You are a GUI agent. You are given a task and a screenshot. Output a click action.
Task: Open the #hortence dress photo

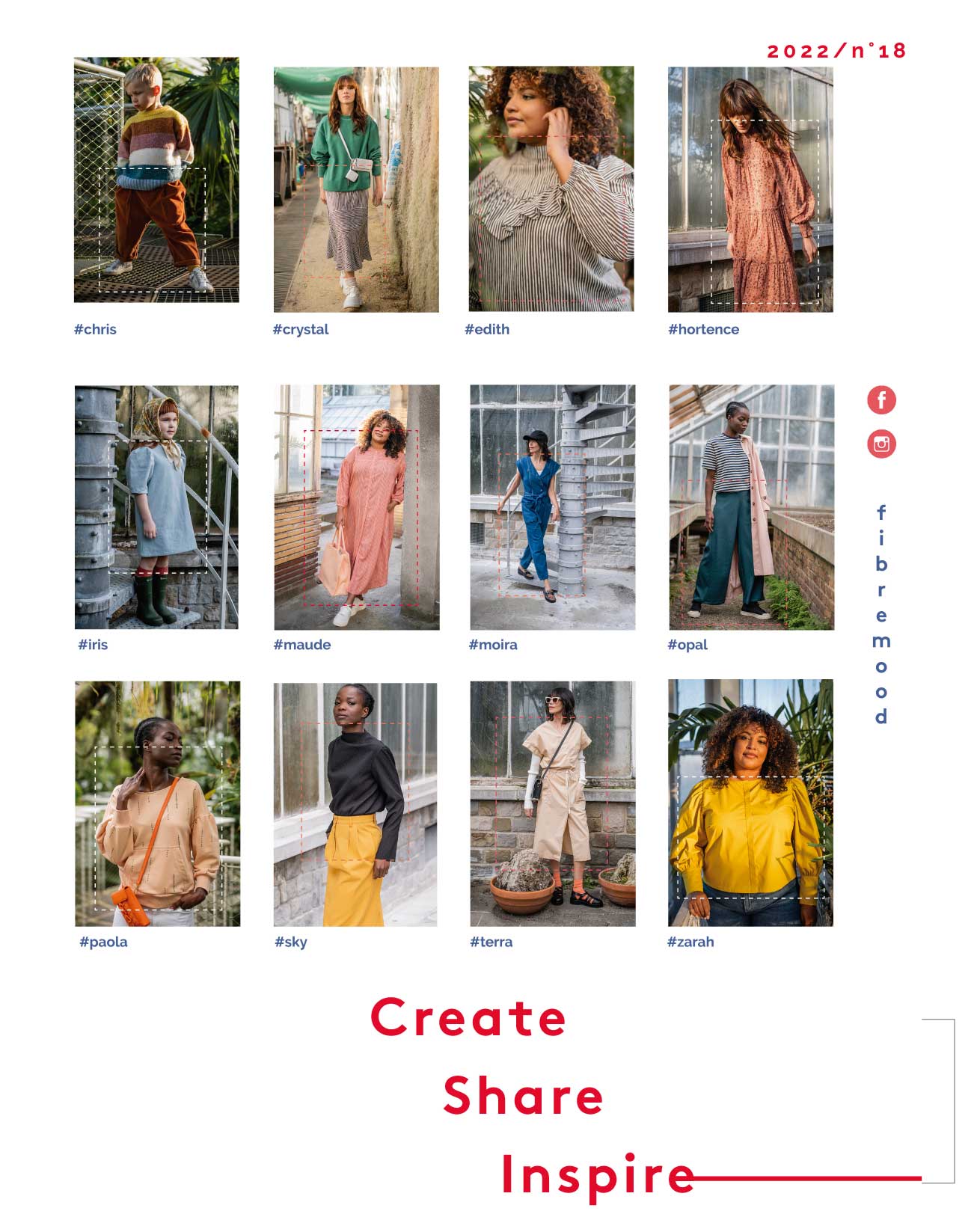point(750,189)
